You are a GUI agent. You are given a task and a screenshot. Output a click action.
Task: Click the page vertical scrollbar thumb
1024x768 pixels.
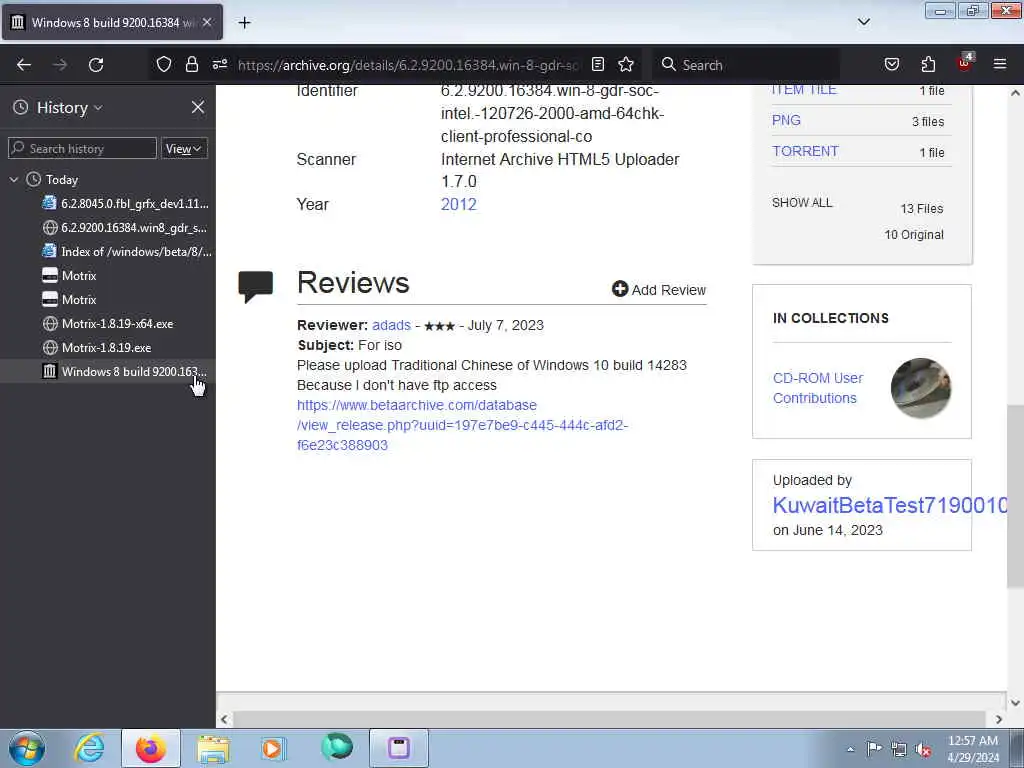point(1015,496)
